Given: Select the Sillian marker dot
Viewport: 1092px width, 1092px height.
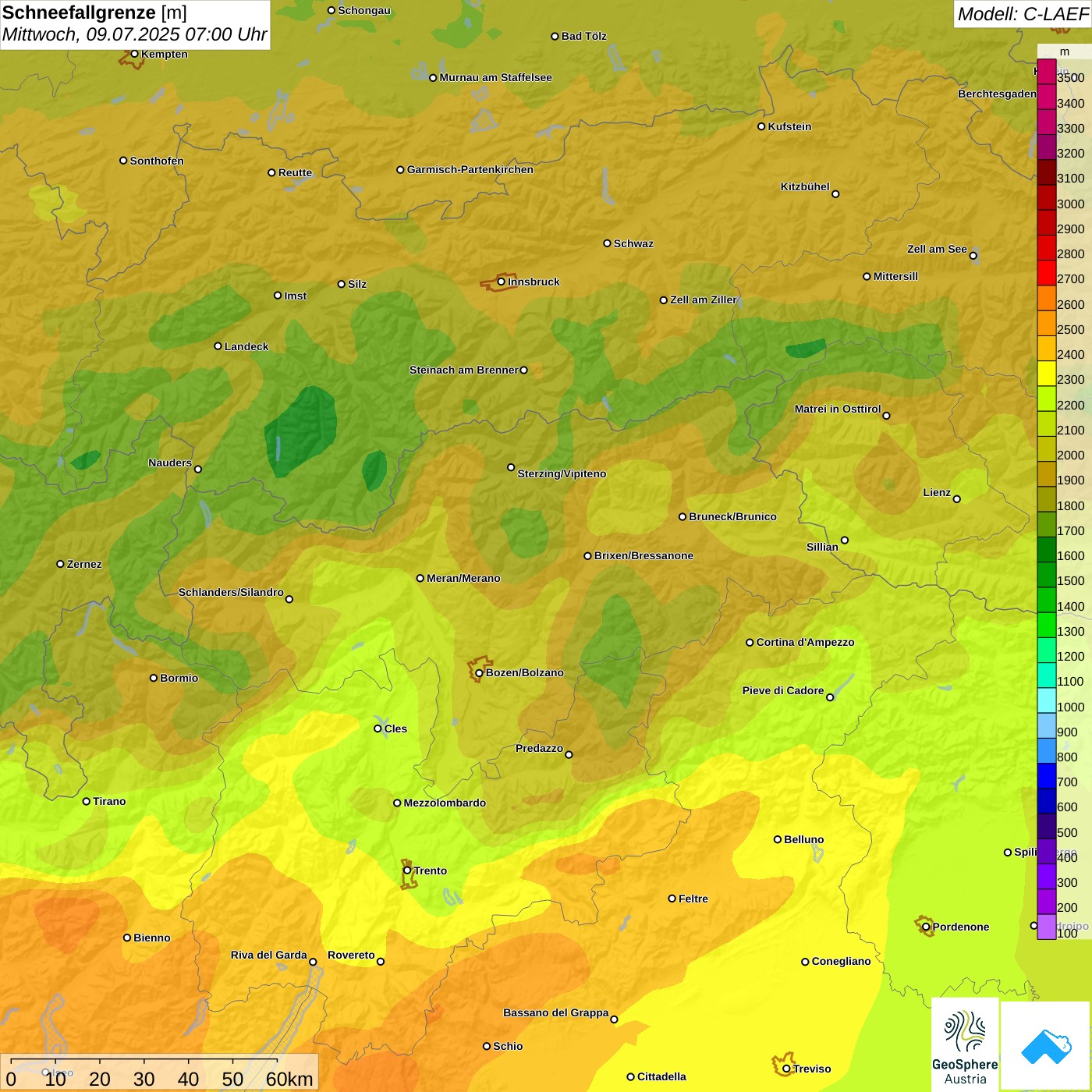Looking at the screenshot, I should [845, 540].
